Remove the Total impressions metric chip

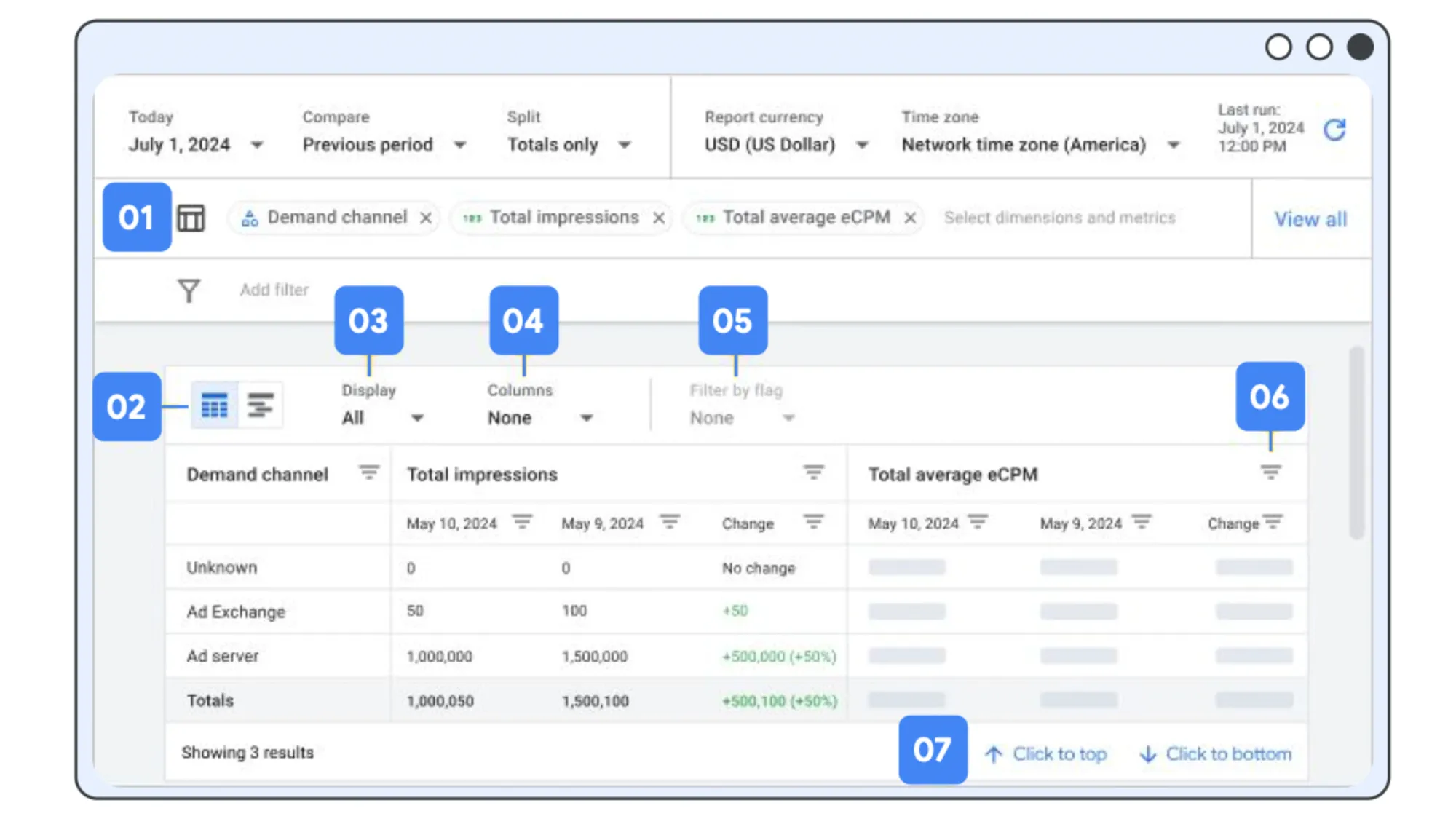[x=659, y=217]
